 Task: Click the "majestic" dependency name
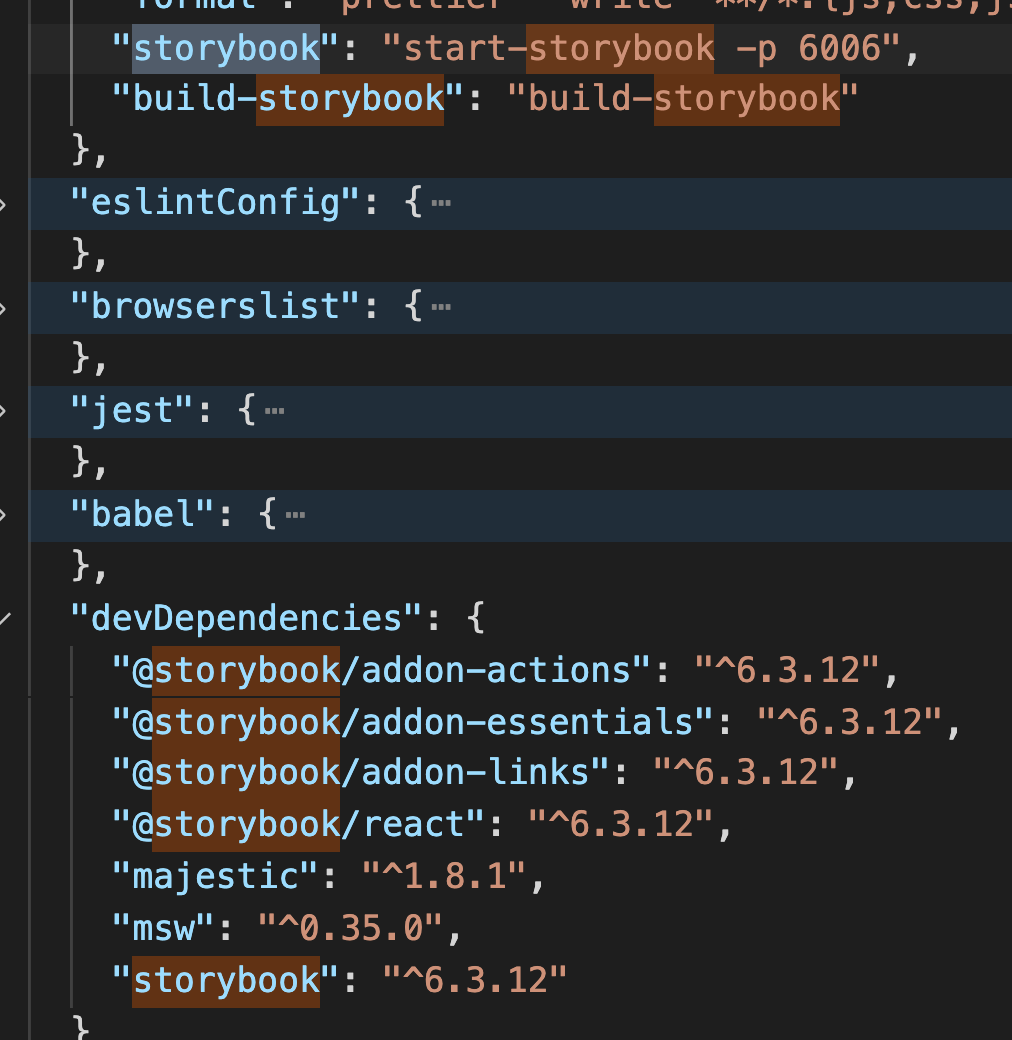pos(216,877)
